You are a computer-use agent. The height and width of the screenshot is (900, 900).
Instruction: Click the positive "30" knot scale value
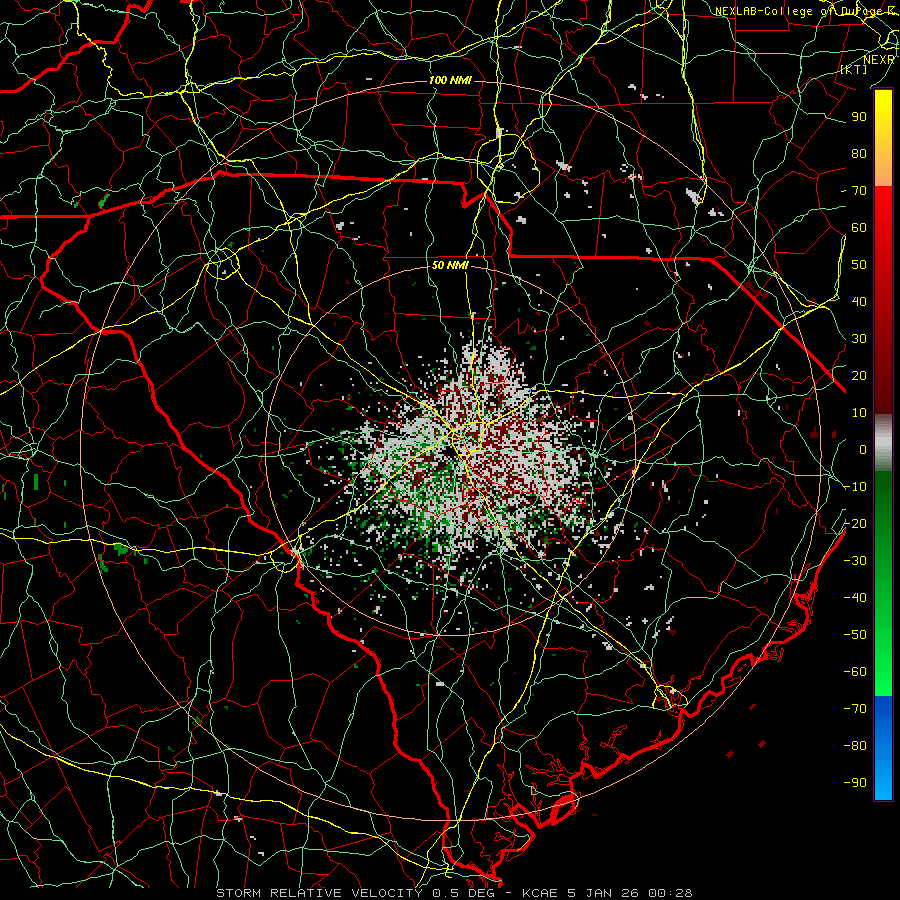[859, 339]
